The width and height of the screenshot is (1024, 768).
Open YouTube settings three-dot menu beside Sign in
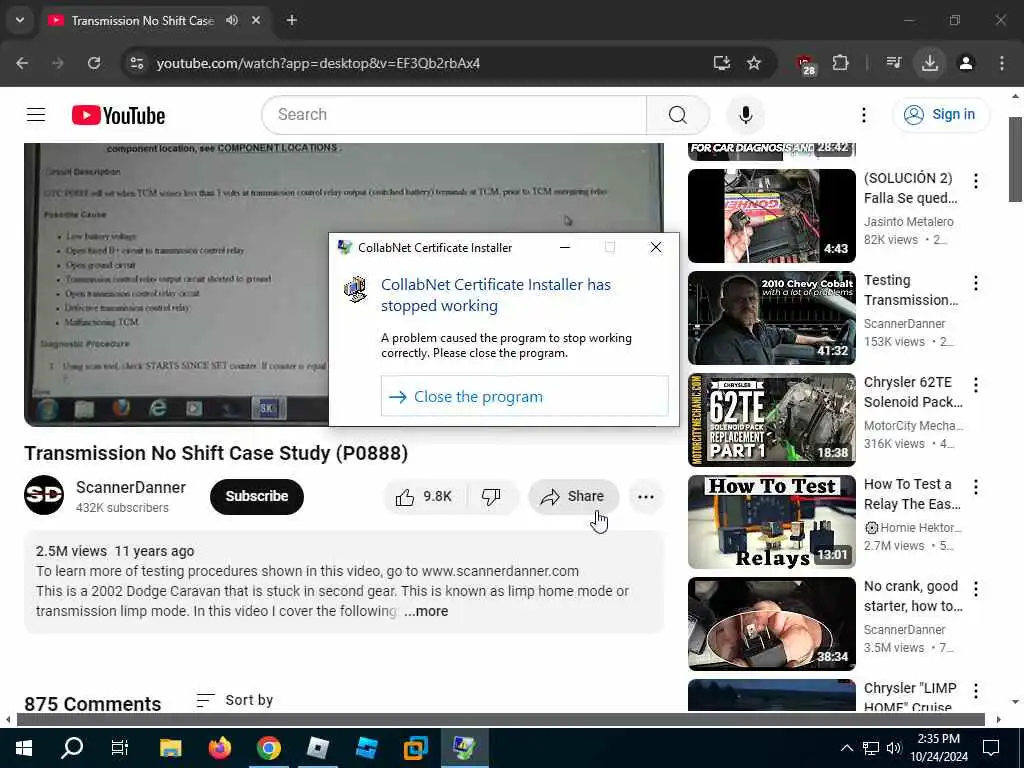[863, 115]
